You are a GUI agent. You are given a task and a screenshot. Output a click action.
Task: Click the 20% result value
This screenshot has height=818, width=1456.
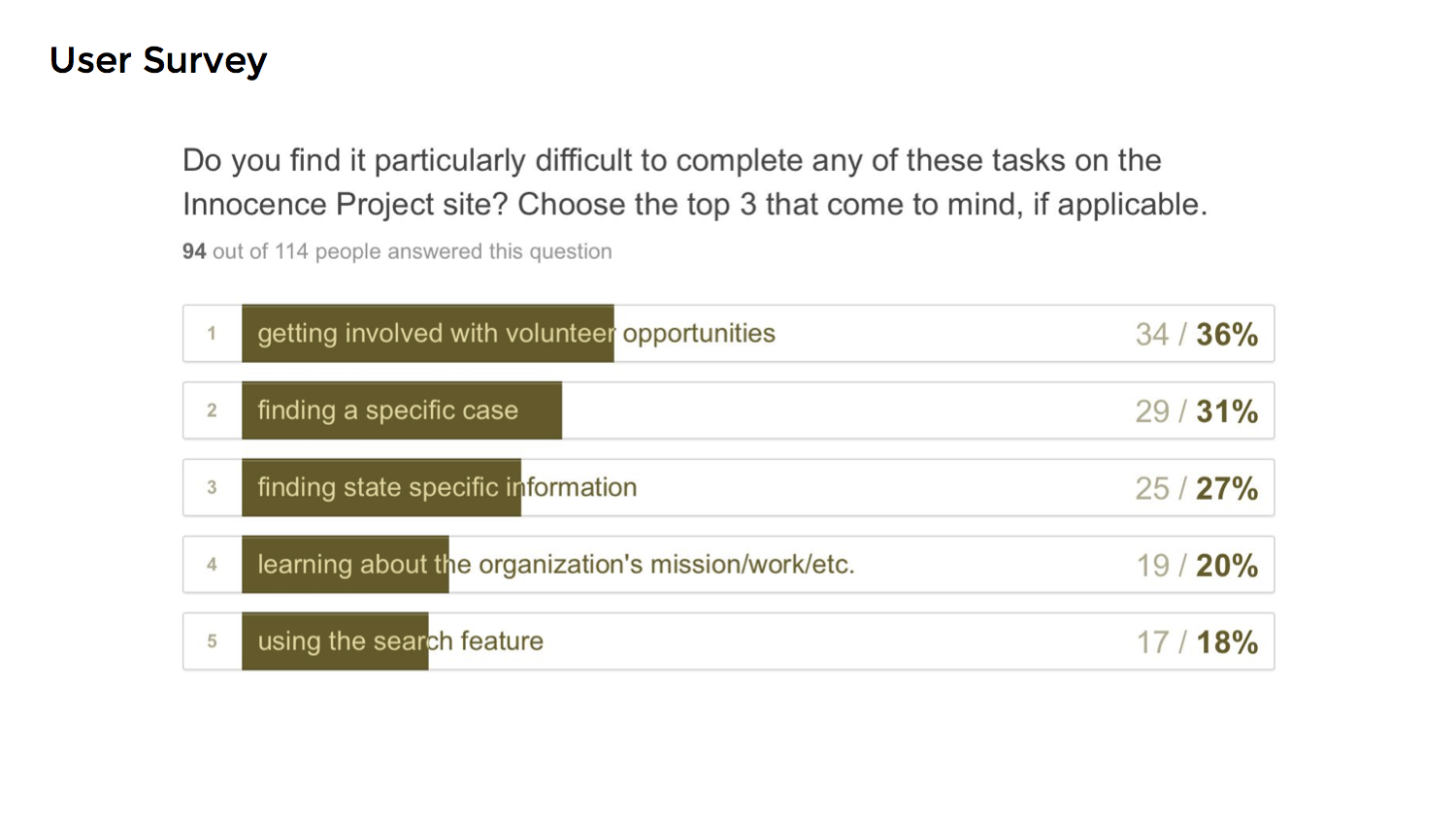[x=1227, y=566]
